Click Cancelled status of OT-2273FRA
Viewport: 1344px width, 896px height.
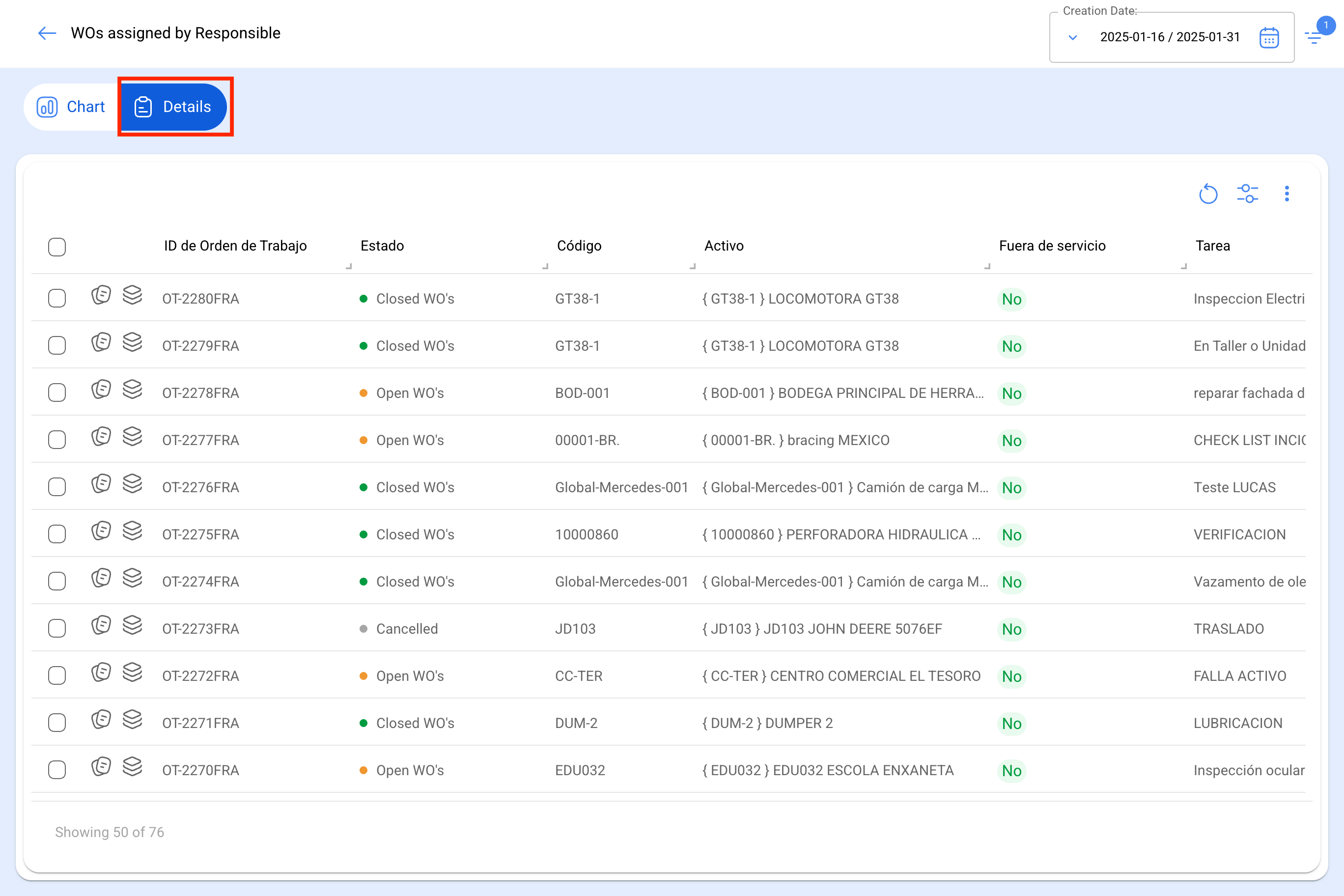point(407,629)
